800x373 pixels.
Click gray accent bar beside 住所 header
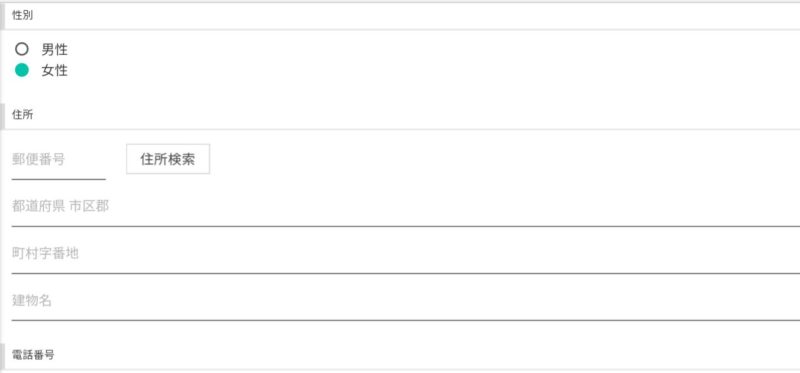(2, 116)
